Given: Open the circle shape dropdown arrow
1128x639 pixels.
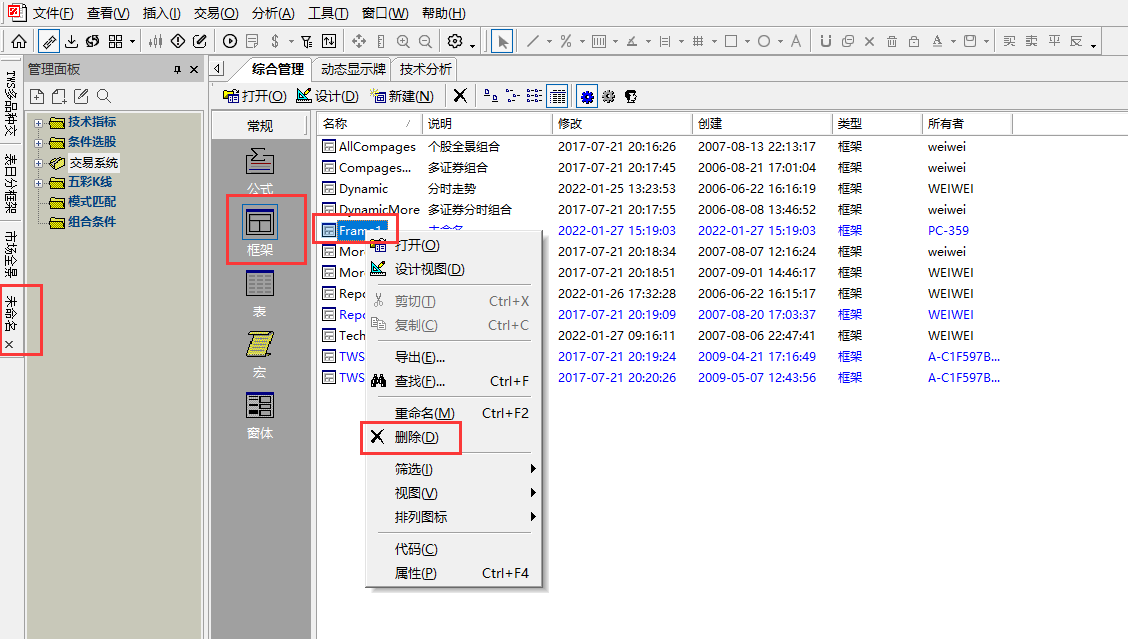Looking at the screenshot, I should point(780,42).
